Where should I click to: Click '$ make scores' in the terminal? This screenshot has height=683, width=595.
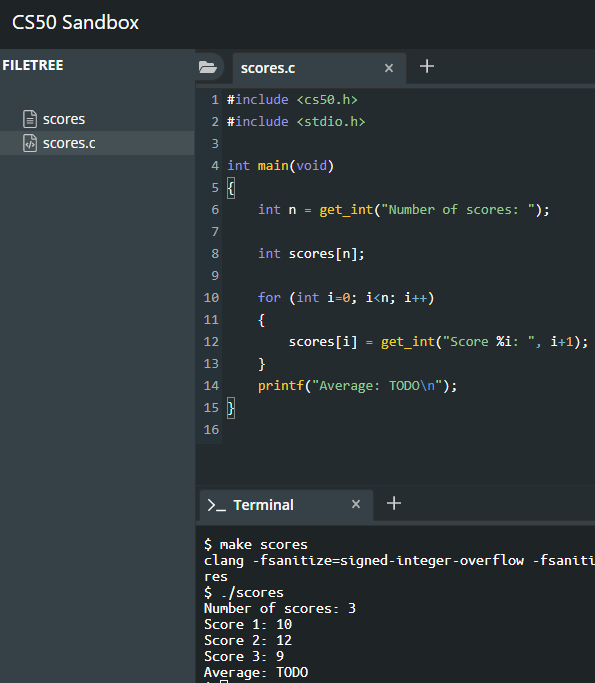[256, 544]
